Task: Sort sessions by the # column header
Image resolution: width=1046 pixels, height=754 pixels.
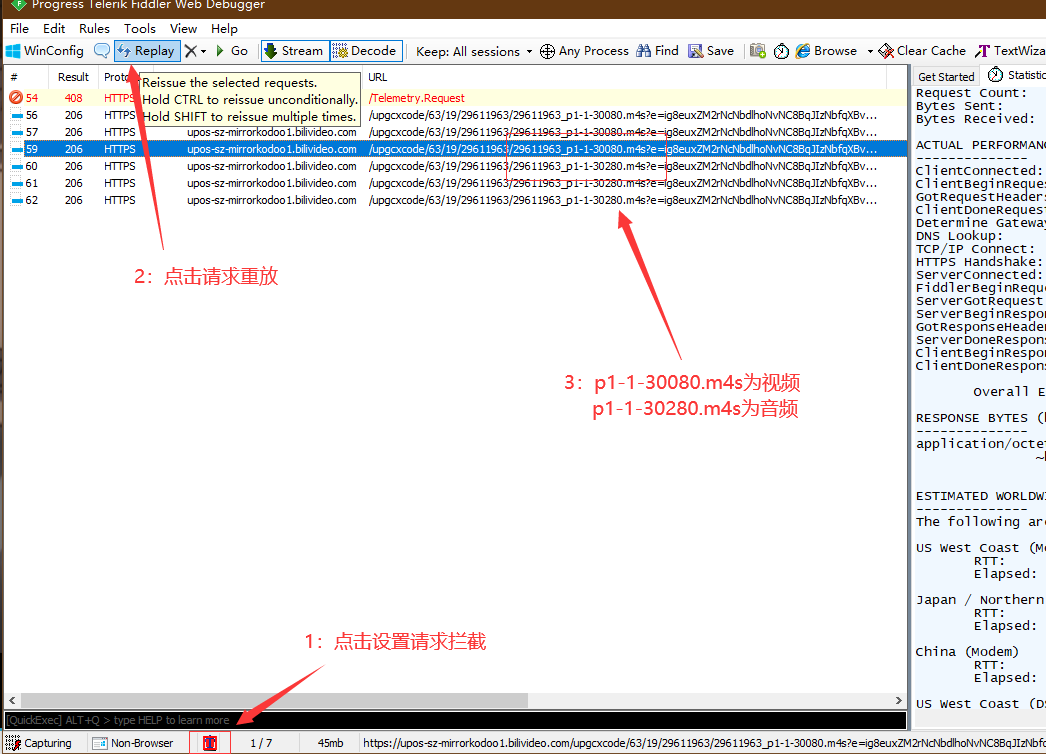Action: pos(26,77)
